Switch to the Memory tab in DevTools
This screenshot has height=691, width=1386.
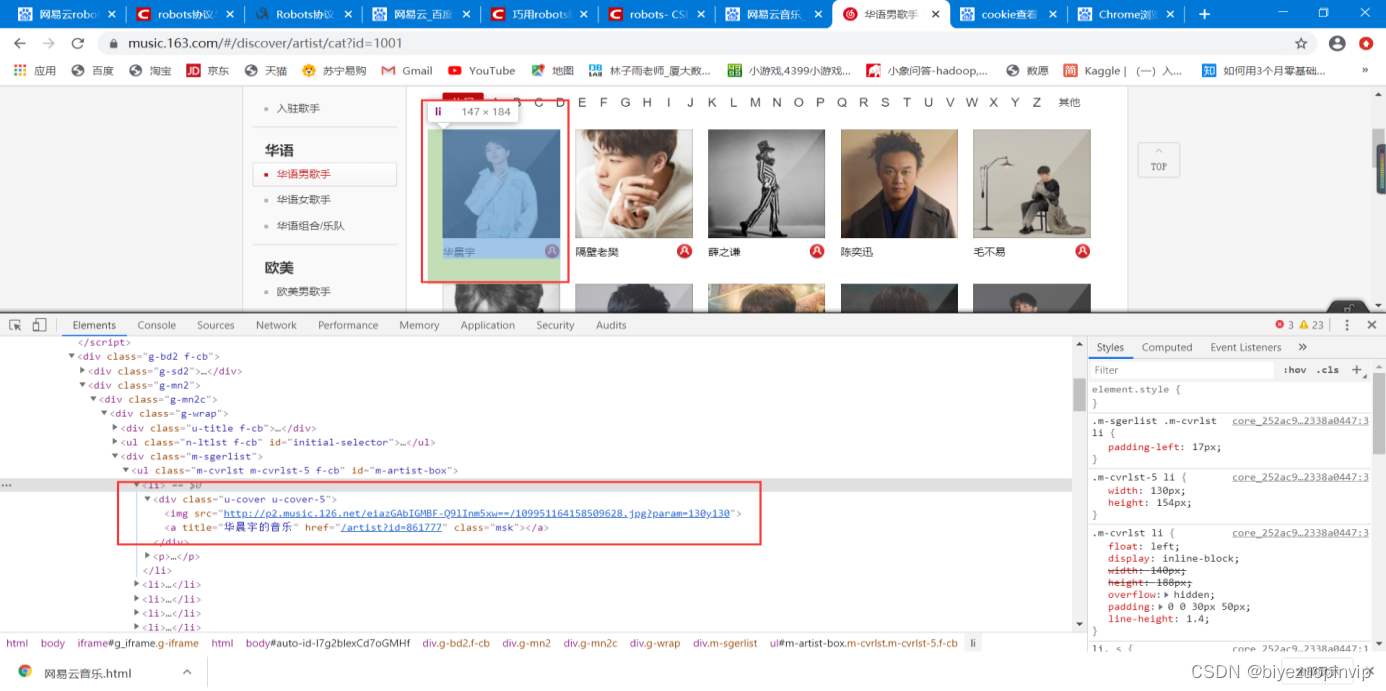point(419,325)
